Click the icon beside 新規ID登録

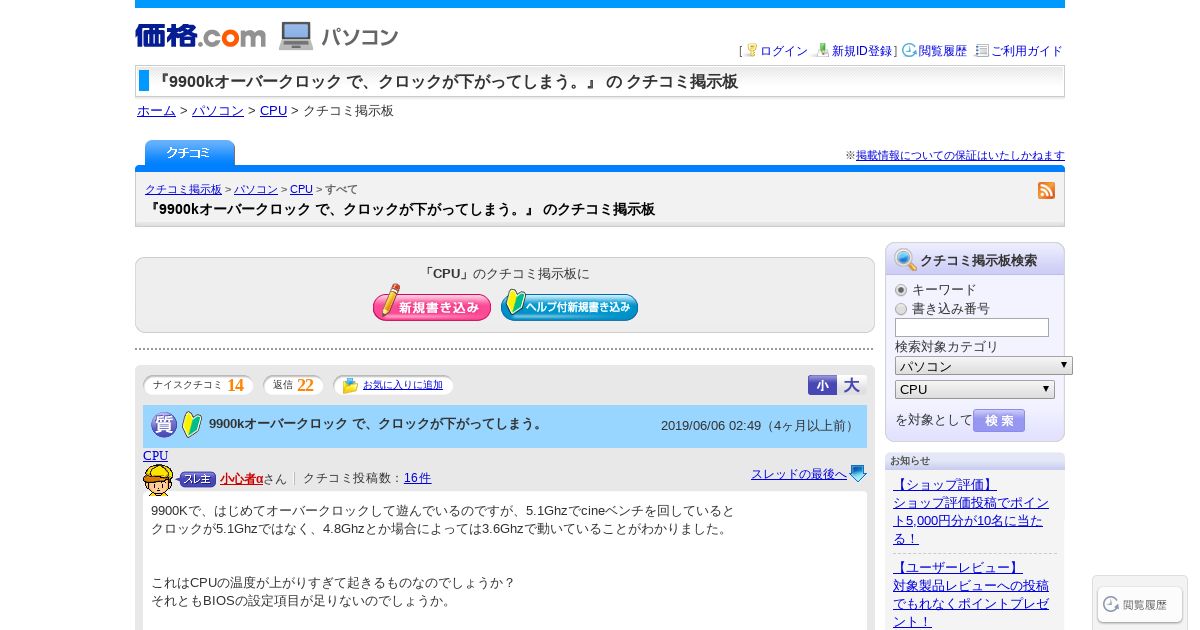coord(822,50)
